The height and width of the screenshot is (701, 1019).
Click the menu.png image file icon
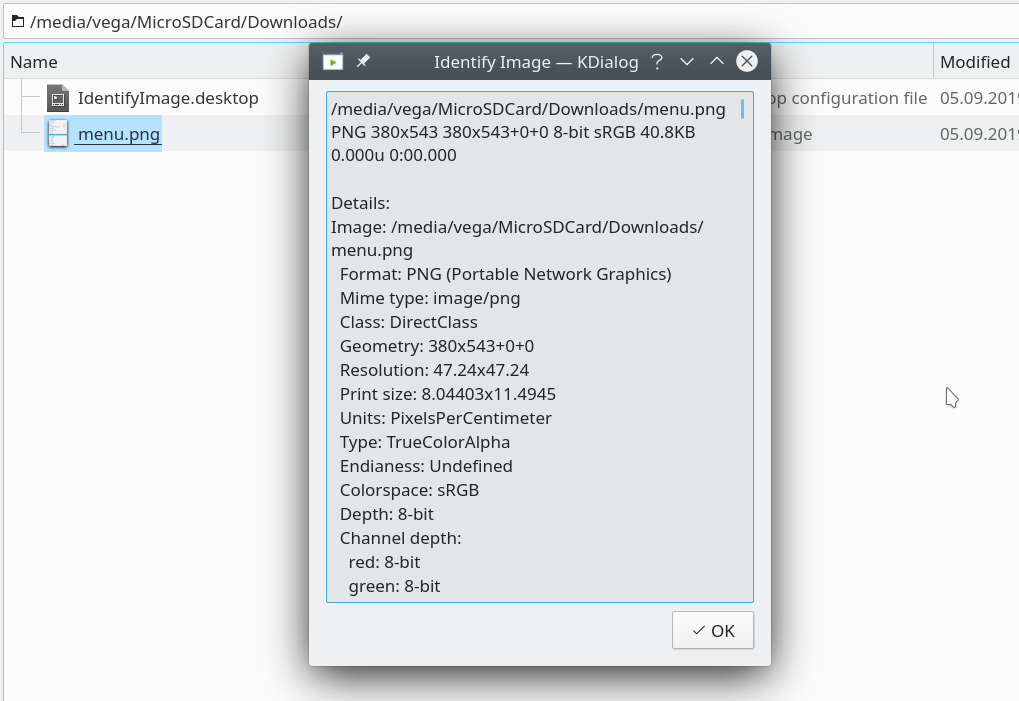tap(58, 134)
